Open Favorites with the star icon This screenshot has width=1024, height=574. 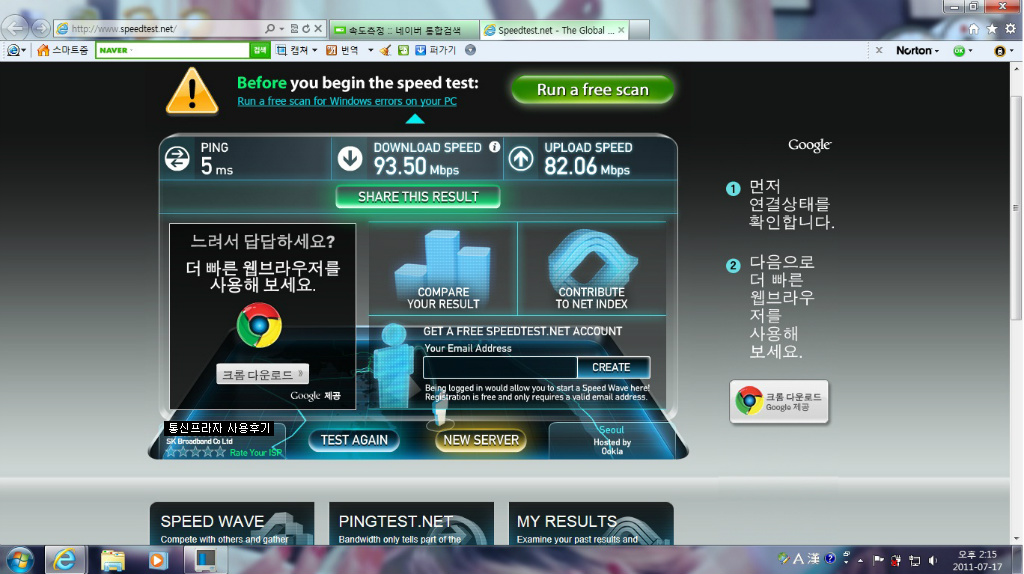click(x=992, y=29)
